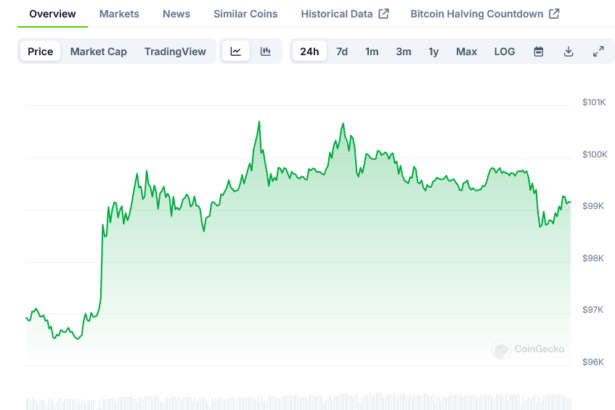Viewport: 615px width, 410px height.
Task: Click external link icon beside Bitcoin Halving Countdown
Action: pyautogui.click(x=555, y=15)
